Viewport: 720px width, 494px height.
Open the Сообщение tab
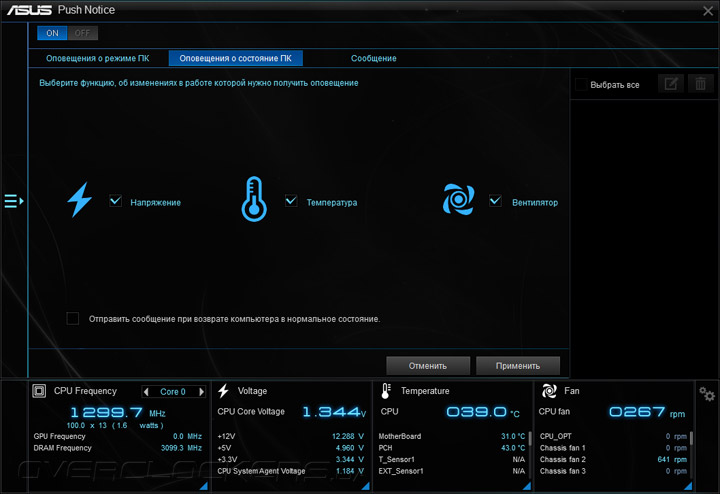click(x=374, y=58)
